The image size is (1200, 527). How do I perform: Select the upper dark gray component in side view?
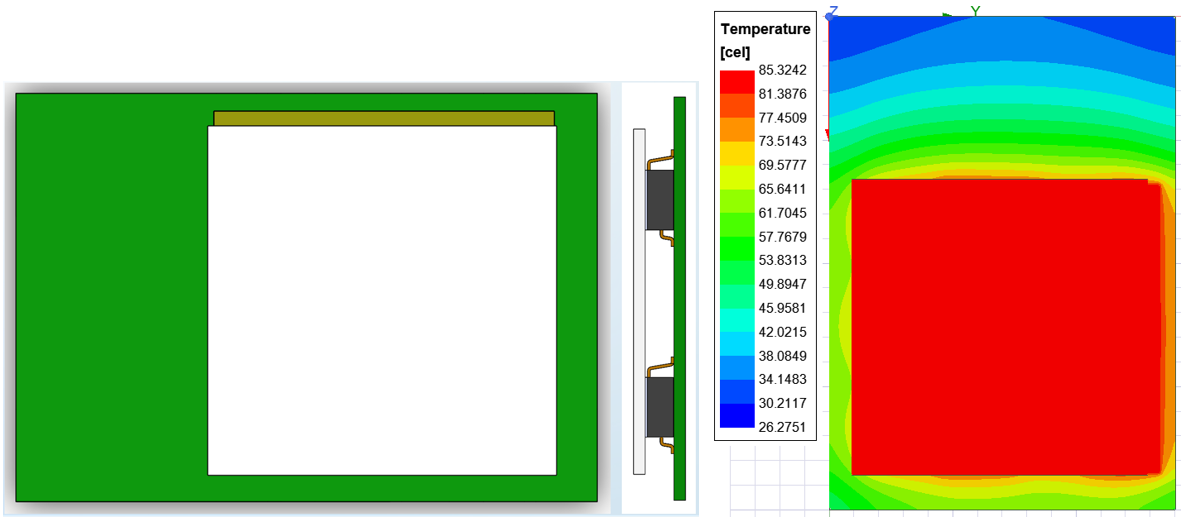pyautogui.click(x=659, y=200)
